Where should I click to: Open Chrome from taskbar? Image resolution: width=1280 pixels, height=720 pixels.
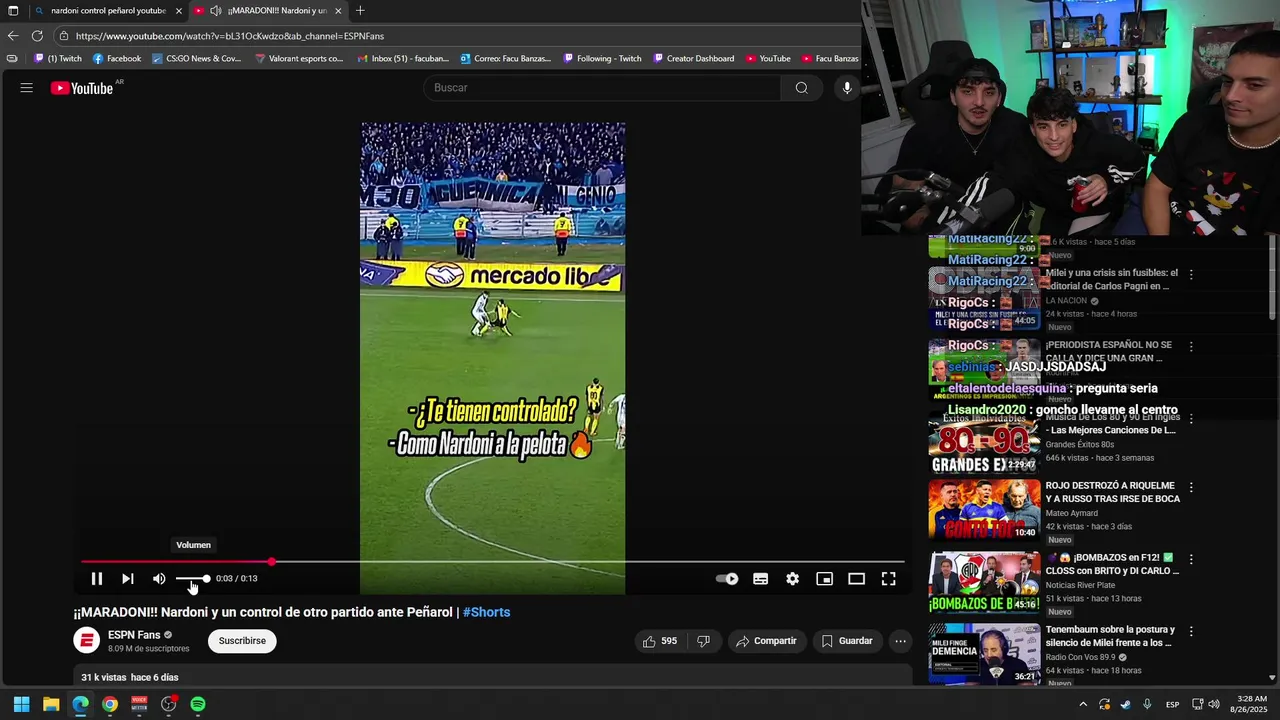(x=110, y=704)
